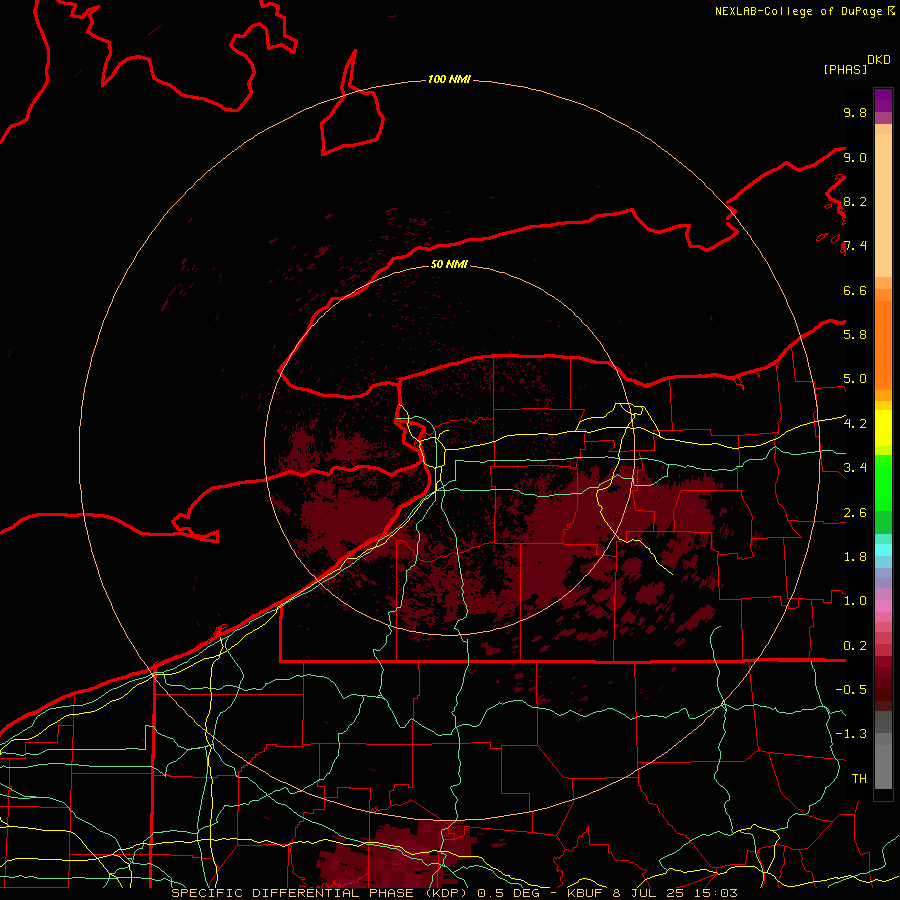The image size is (900, 900).
Task: Click the TH threshold label
Action: pyautogui.click(x=859, y=779)
